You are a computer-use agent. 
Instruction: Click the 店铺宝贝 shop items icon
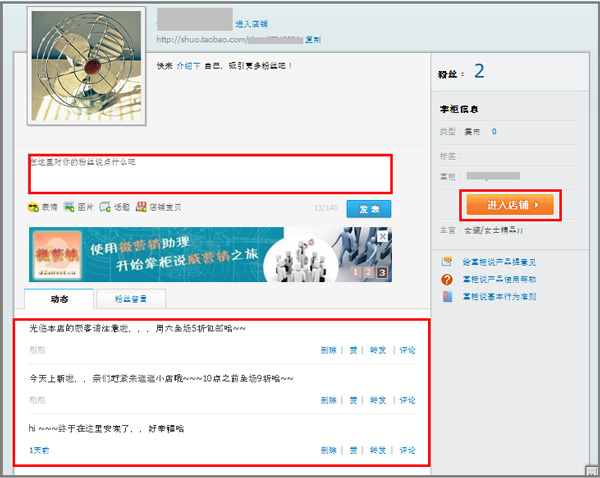[141, 207]
